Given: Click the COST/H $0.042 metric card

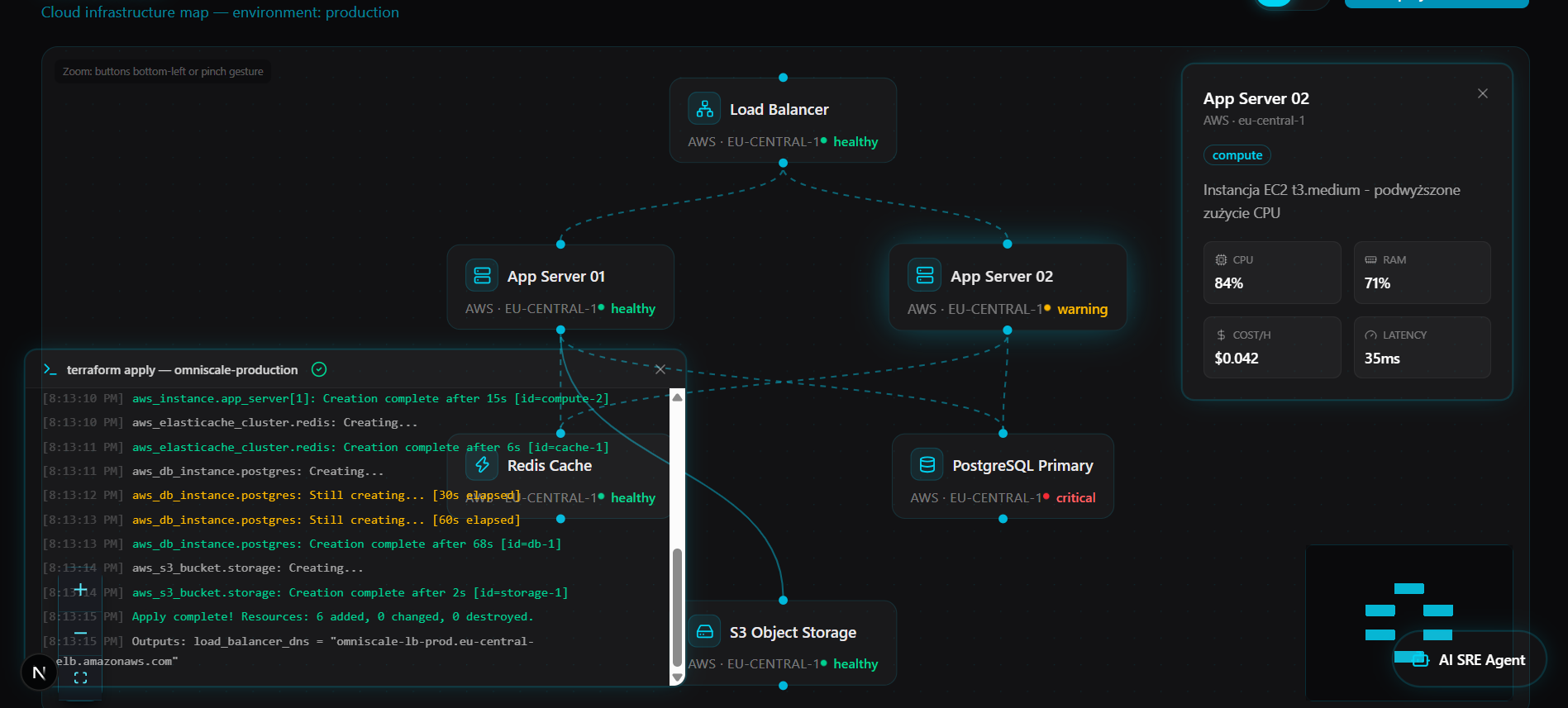Looking at the screenshot, I should click(1272, 348).
